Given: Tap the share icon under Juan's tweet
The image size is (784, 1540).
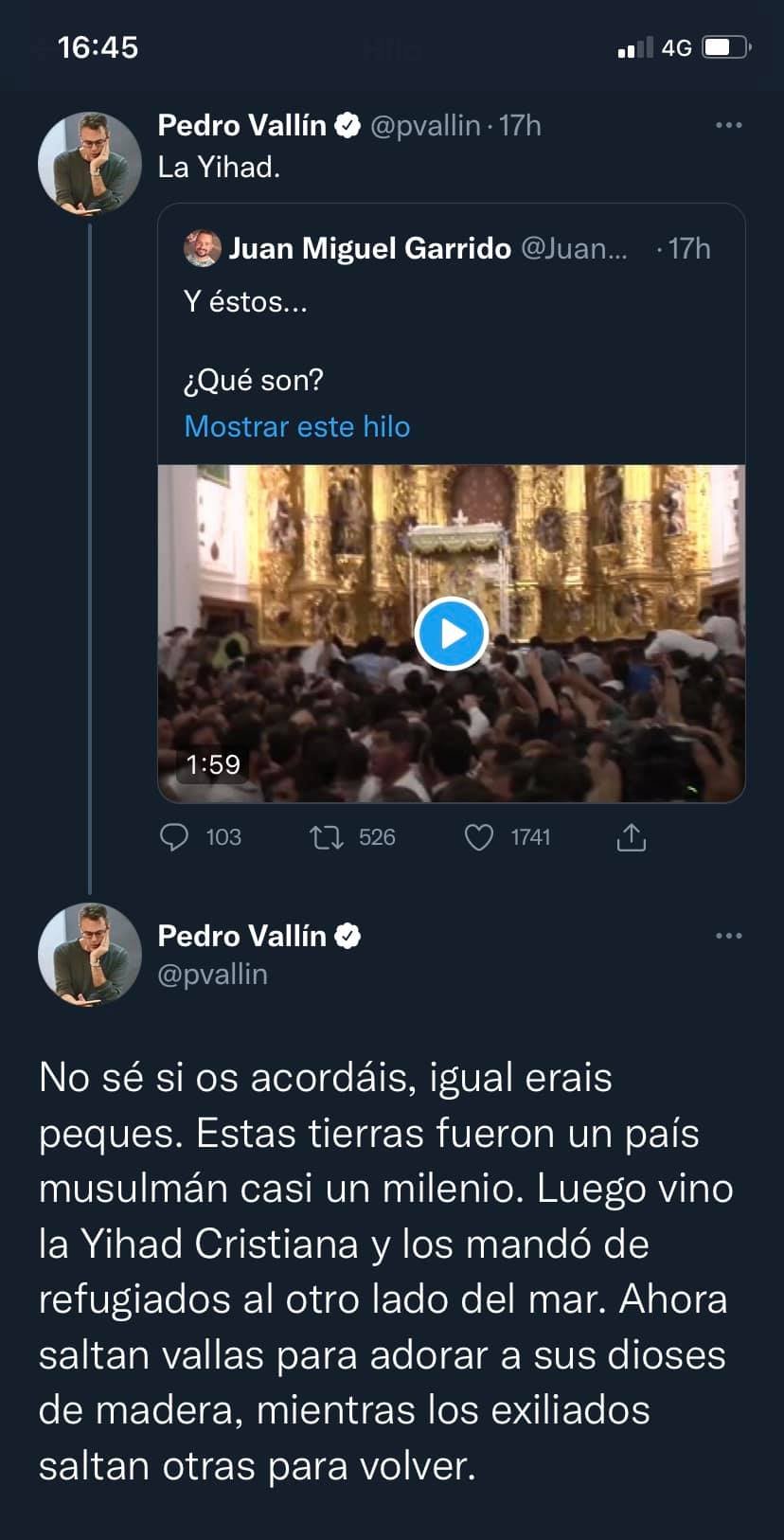Looking at the screenshot, I should pyautogui.click(x=631, y=837).
